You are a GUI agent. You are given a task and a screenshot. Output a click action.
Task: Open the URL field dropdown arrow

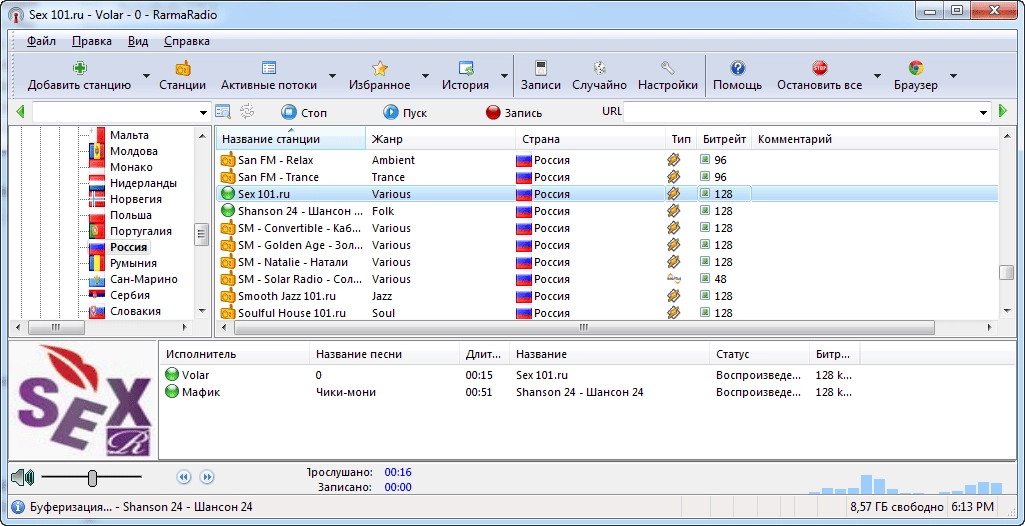point(984,112)
